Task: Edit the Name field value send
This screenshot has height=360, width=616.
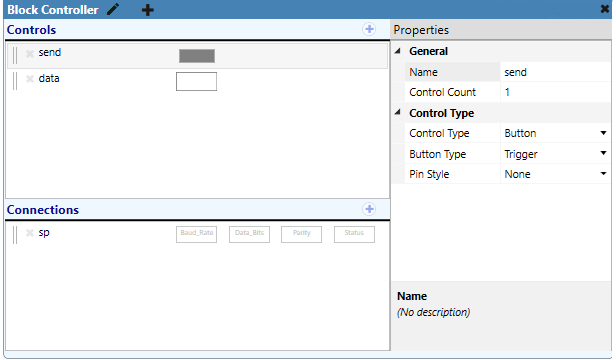Action: [x=555, y=72]
